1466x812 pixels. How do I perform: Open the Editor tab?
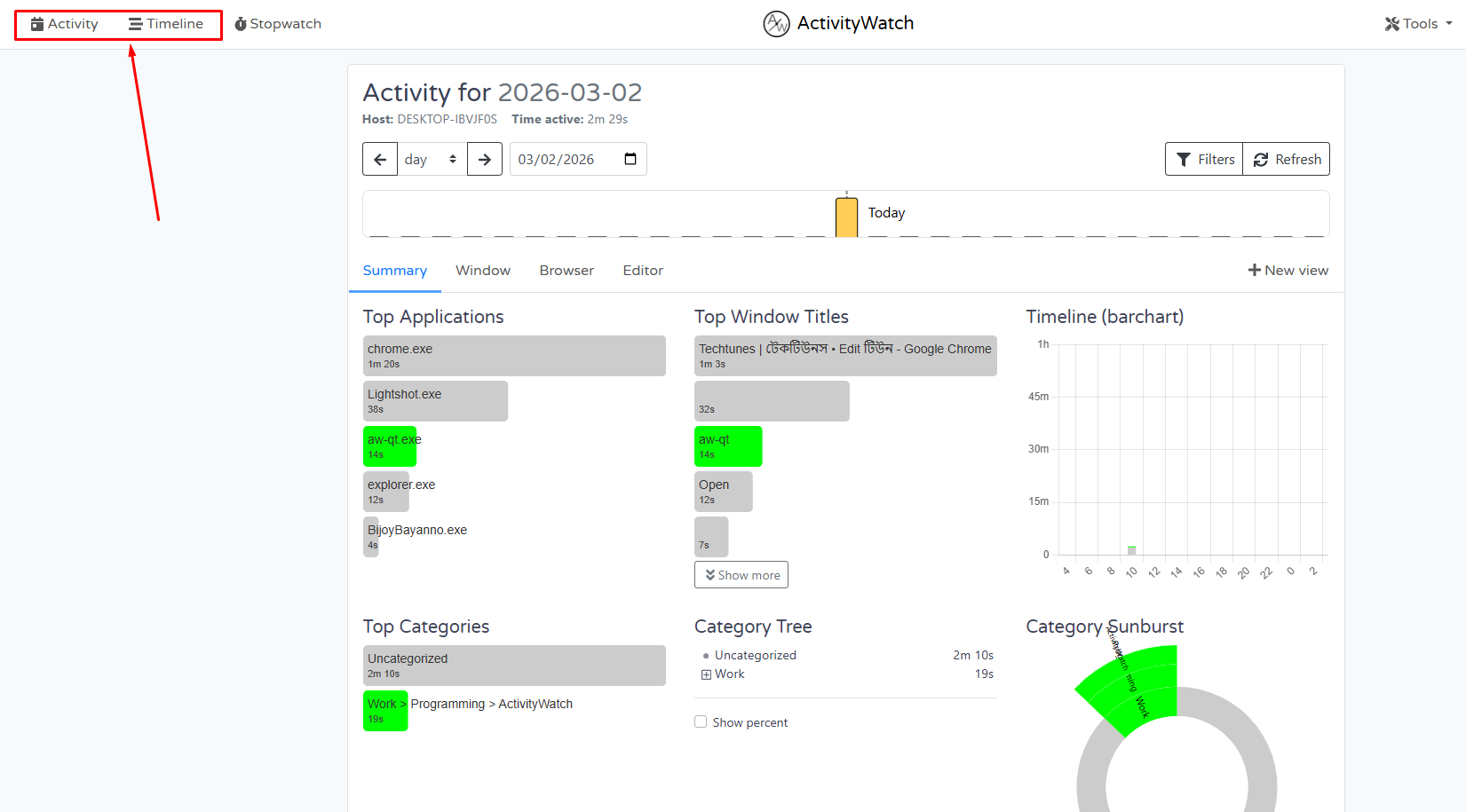(643, 271)
